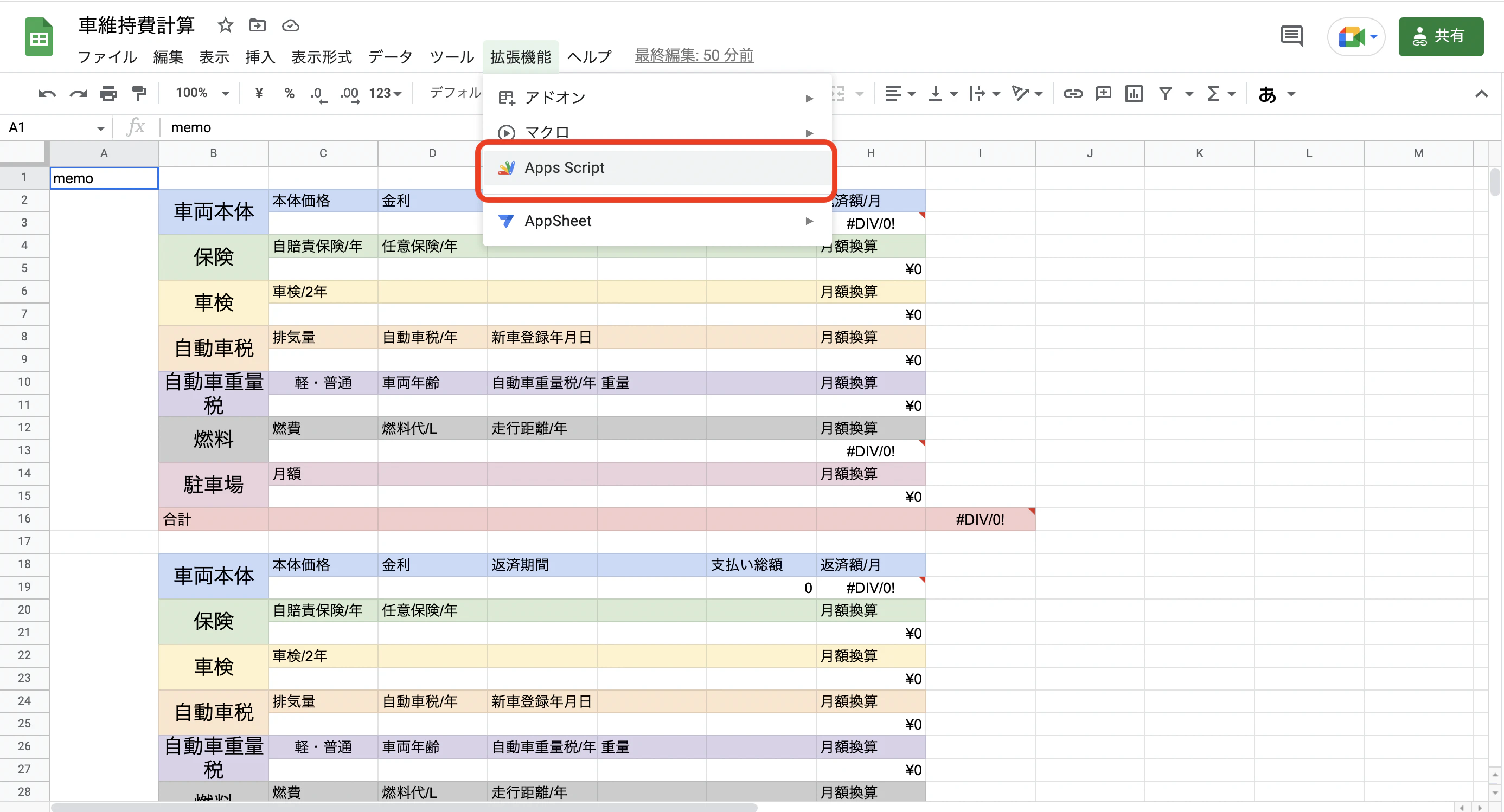Expand the マクロ submenu
Image resolution: width=1504 pixels, height=812 pixels.
point(657,132)
